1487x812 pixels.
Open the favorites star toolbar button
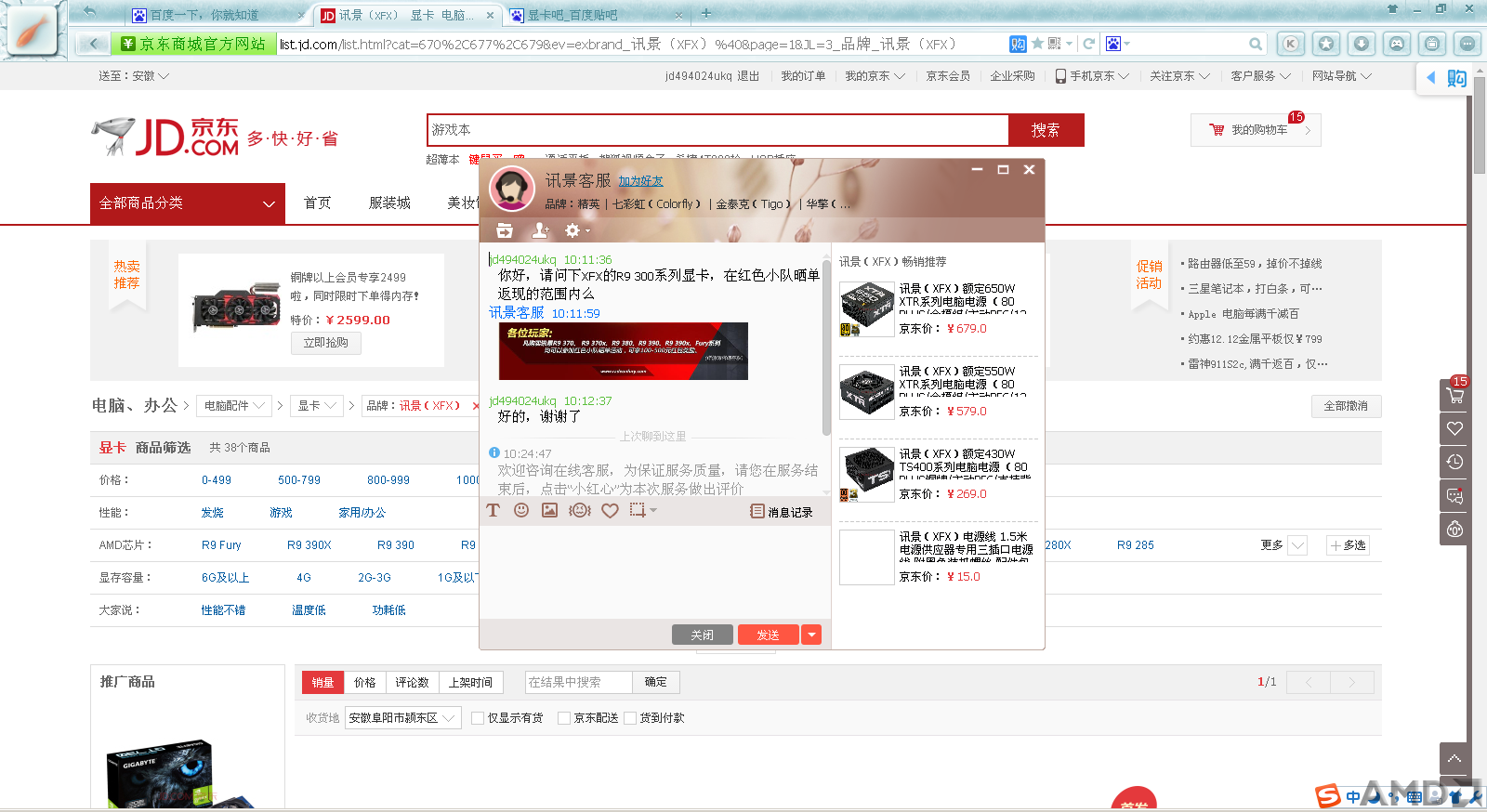(1325, 44)
